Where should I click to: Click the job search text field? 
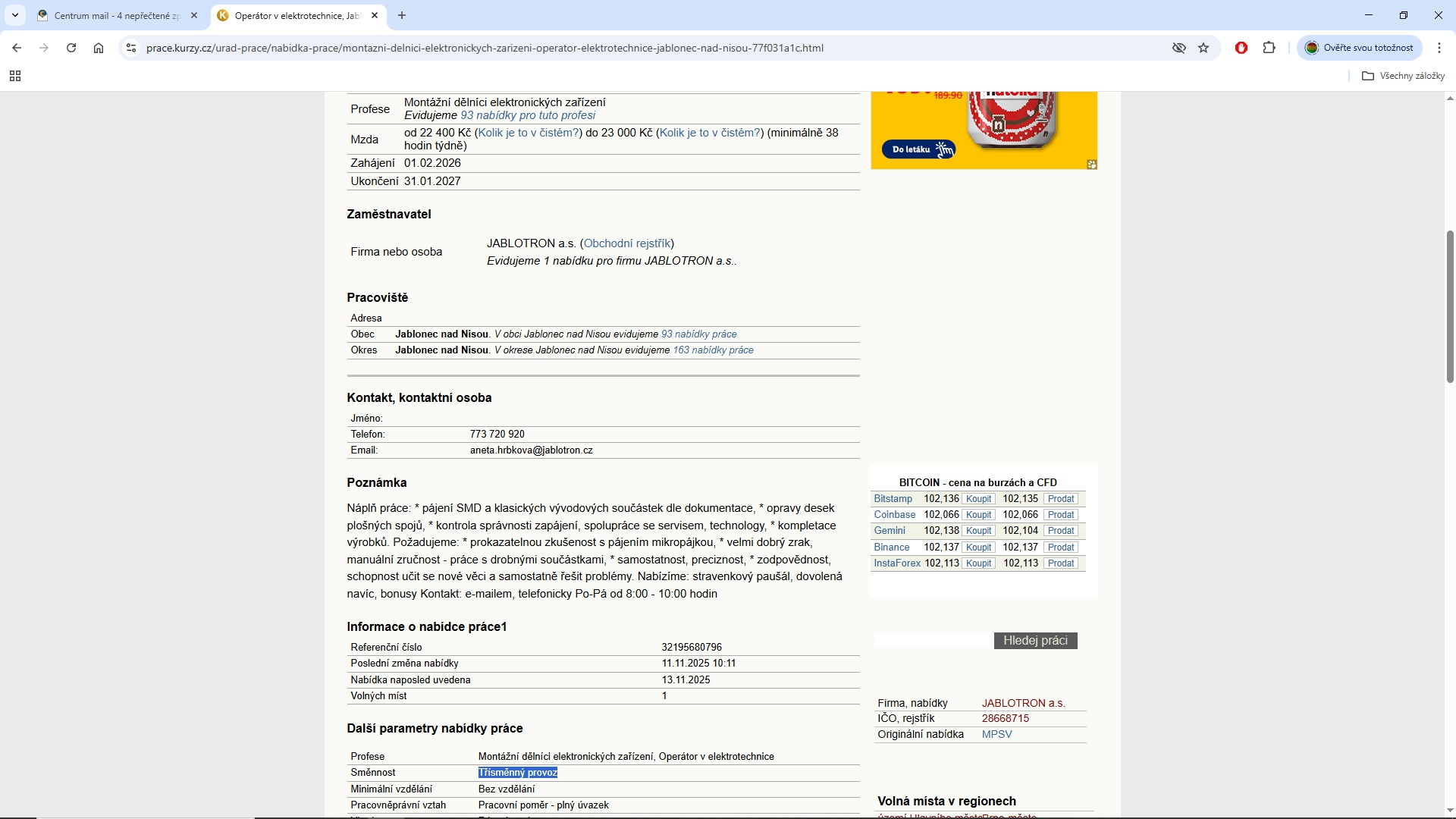pyautogui.click(x=934, y=641)
